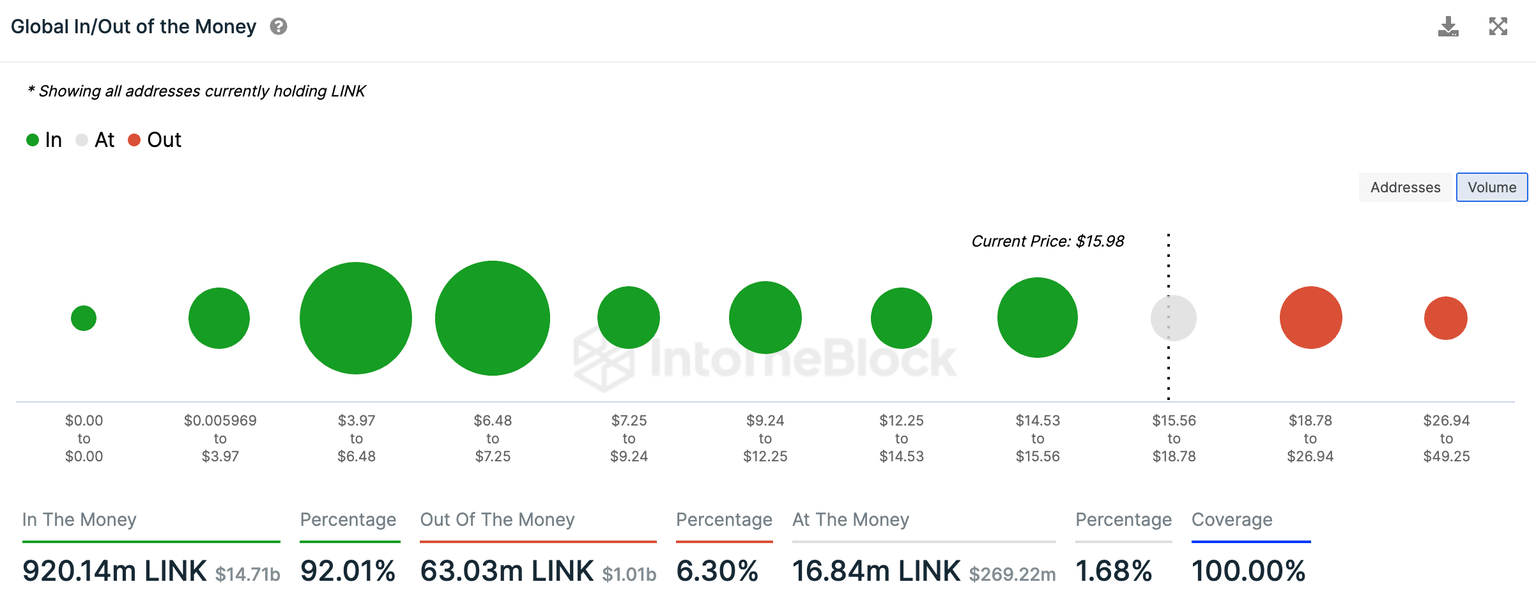
Task: Toggle the red Out legend item
Action: [154, 140]
